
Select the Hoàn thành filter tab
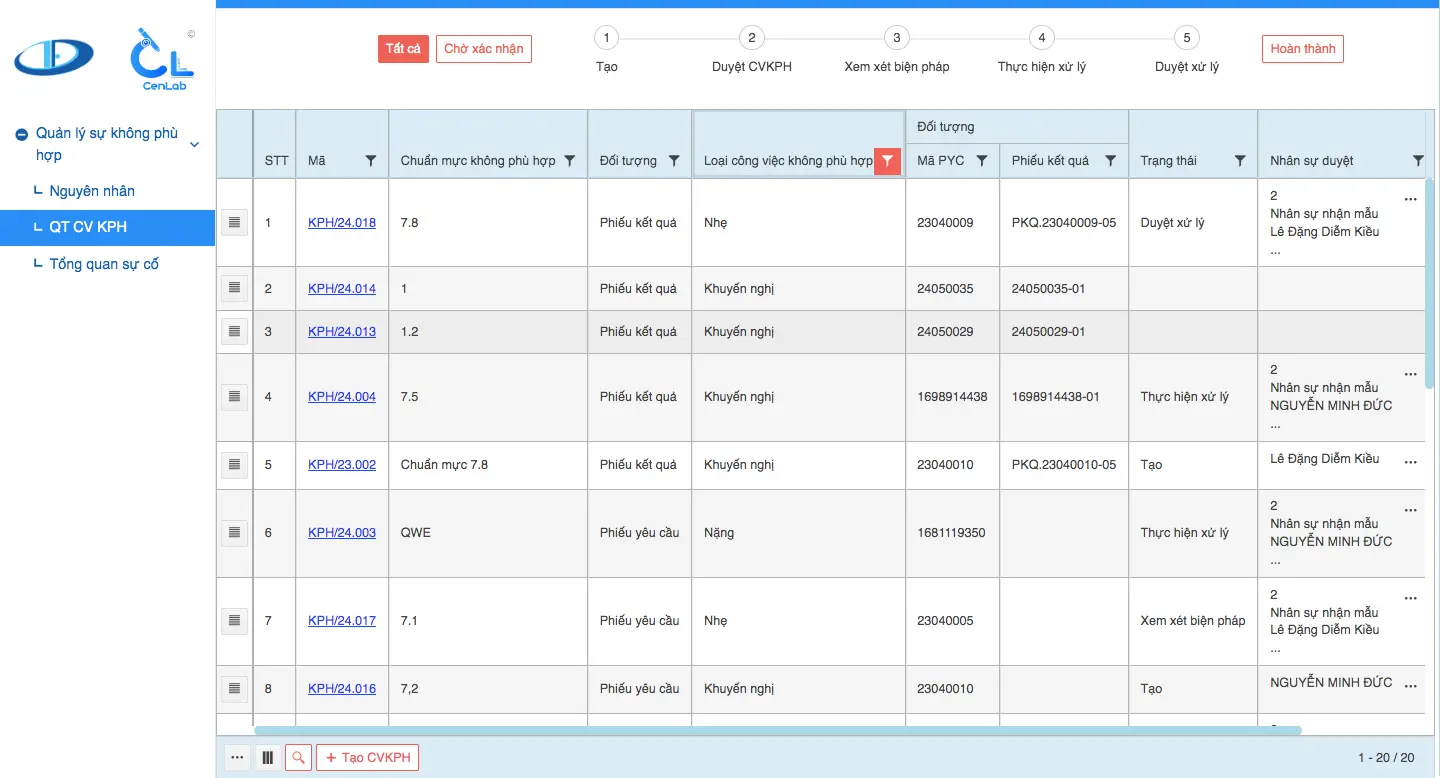1303,49
